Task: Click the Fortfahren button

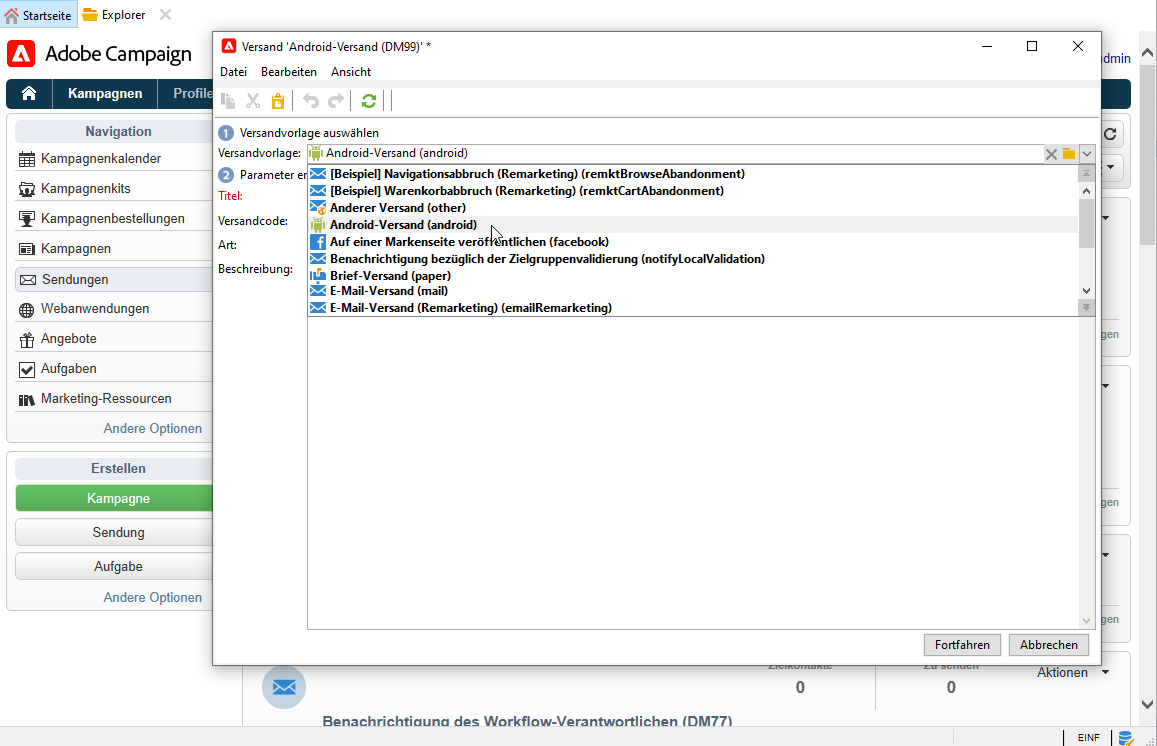Action: pyautogui.click(x=962, y=645)
